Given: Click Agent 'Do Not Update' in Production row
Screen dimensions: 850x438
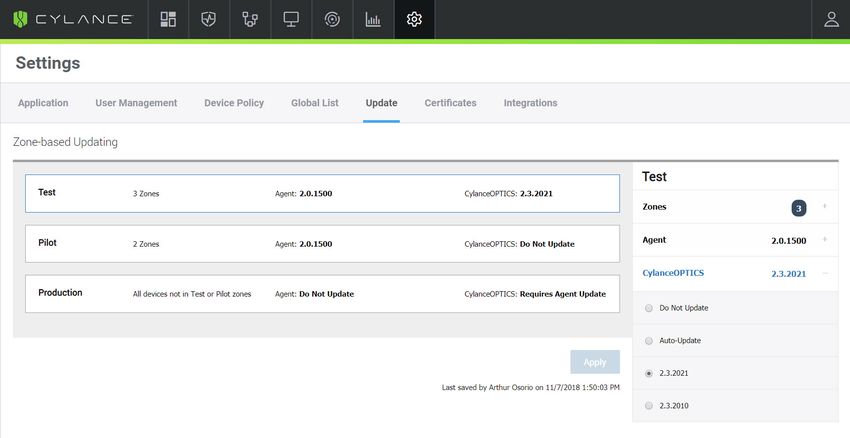Looking at the screenshot, I should (326, 294).
